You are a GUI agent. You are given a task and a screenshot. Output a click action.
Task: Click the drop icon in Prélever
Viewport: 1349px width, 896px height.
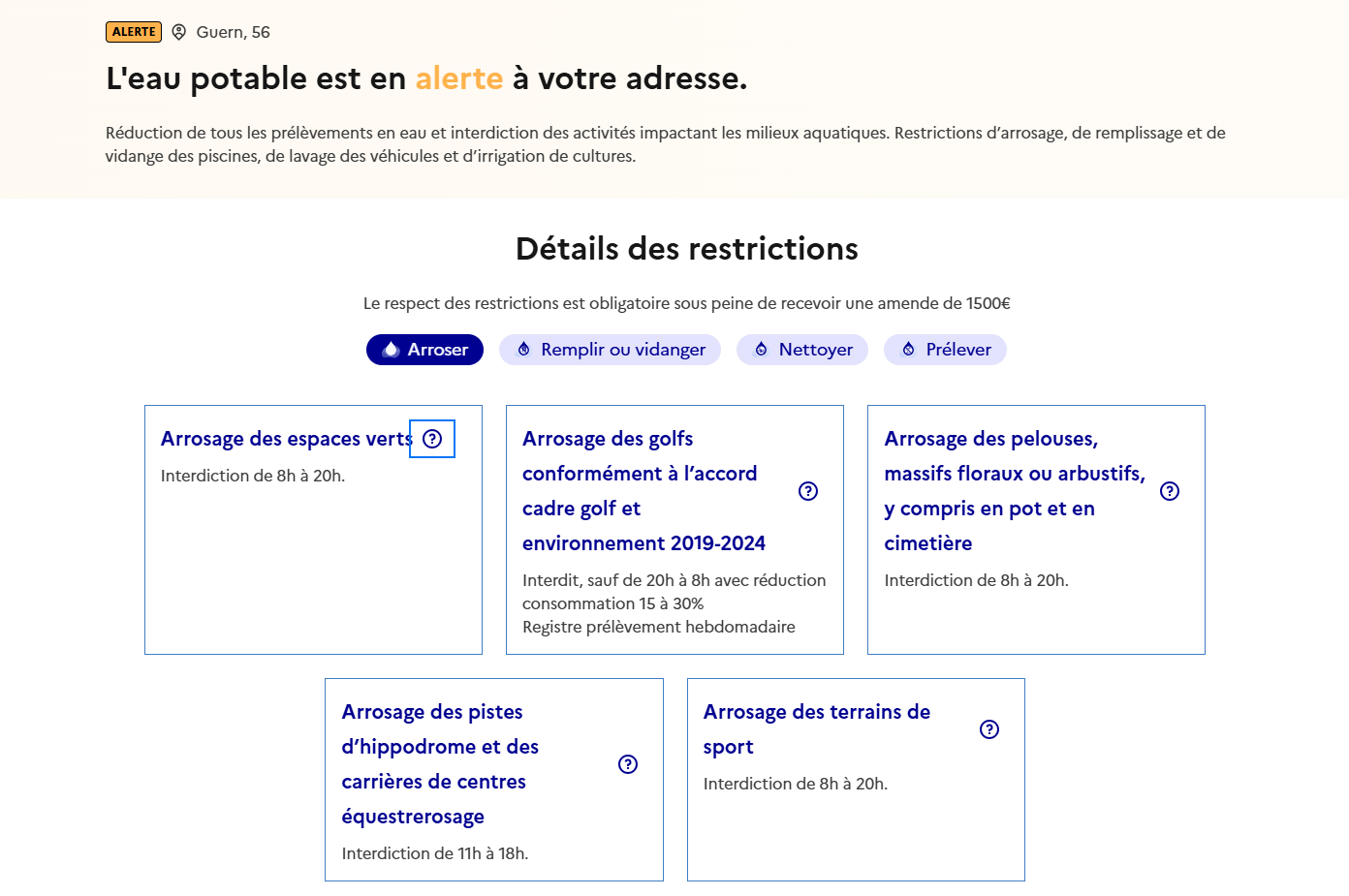coord(908,350)
